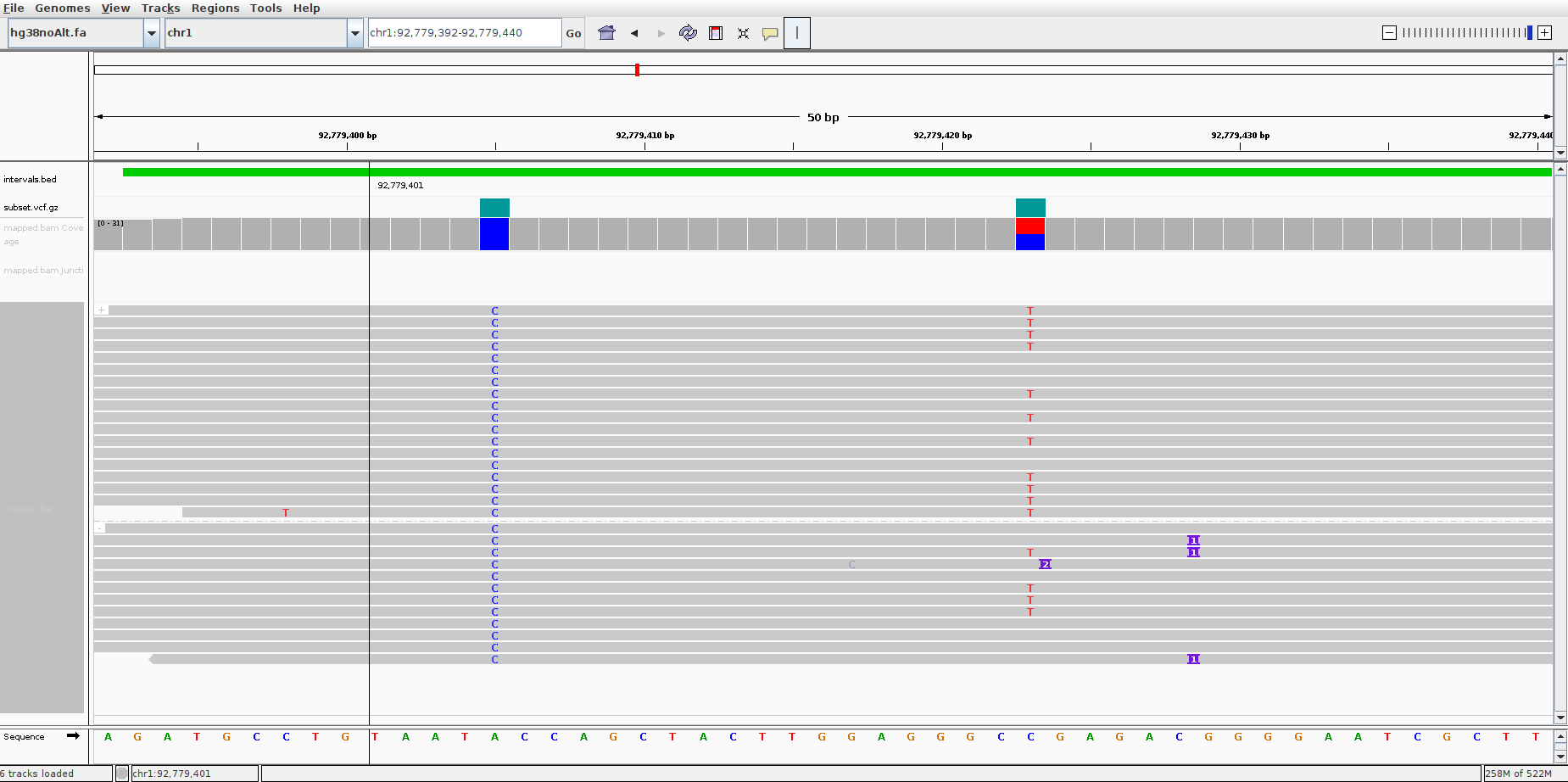The height and width of the screenshot is (782, 1568).
Task: Click the last-row purple insertion marker
Action: click(x=1193, y=659)
